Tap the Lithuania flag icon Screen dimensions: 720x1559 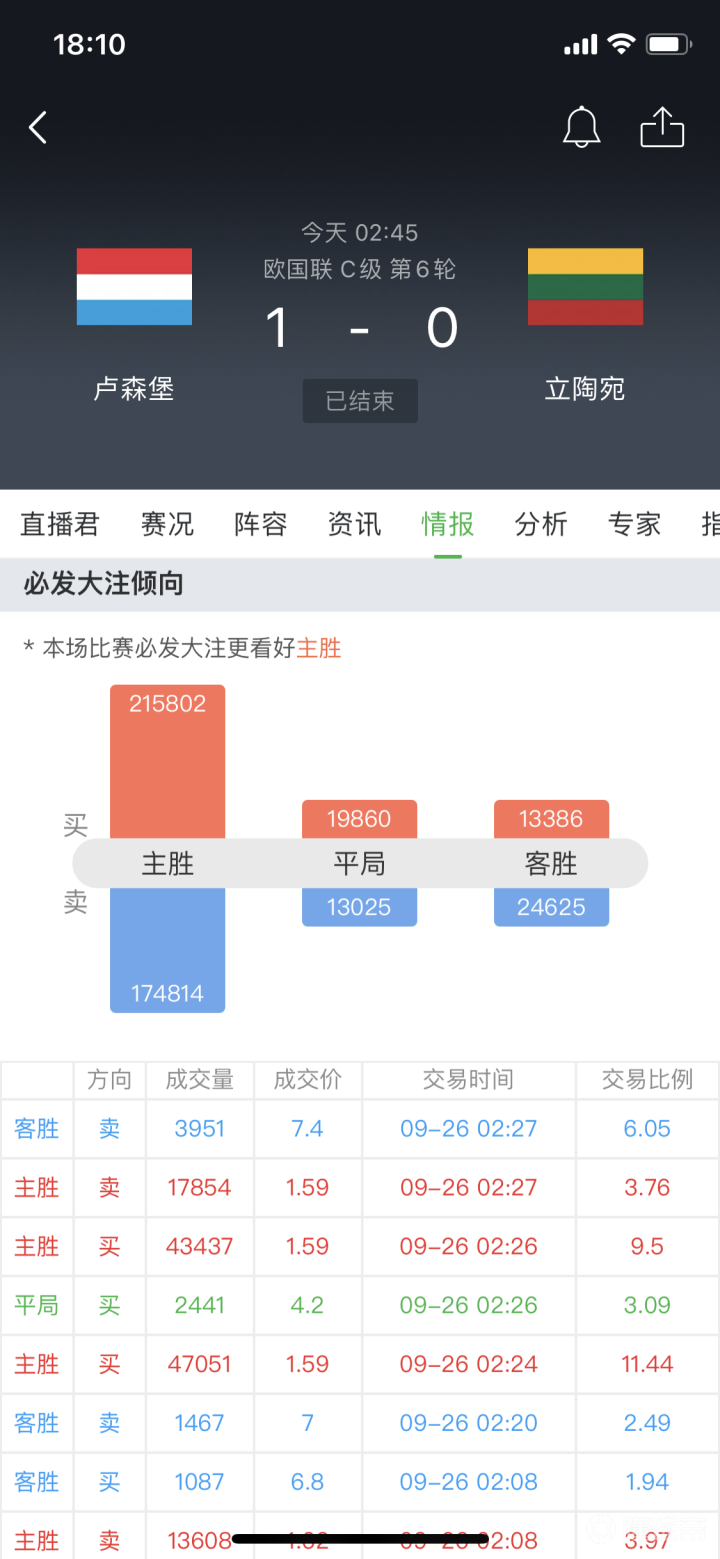(585, 287)
